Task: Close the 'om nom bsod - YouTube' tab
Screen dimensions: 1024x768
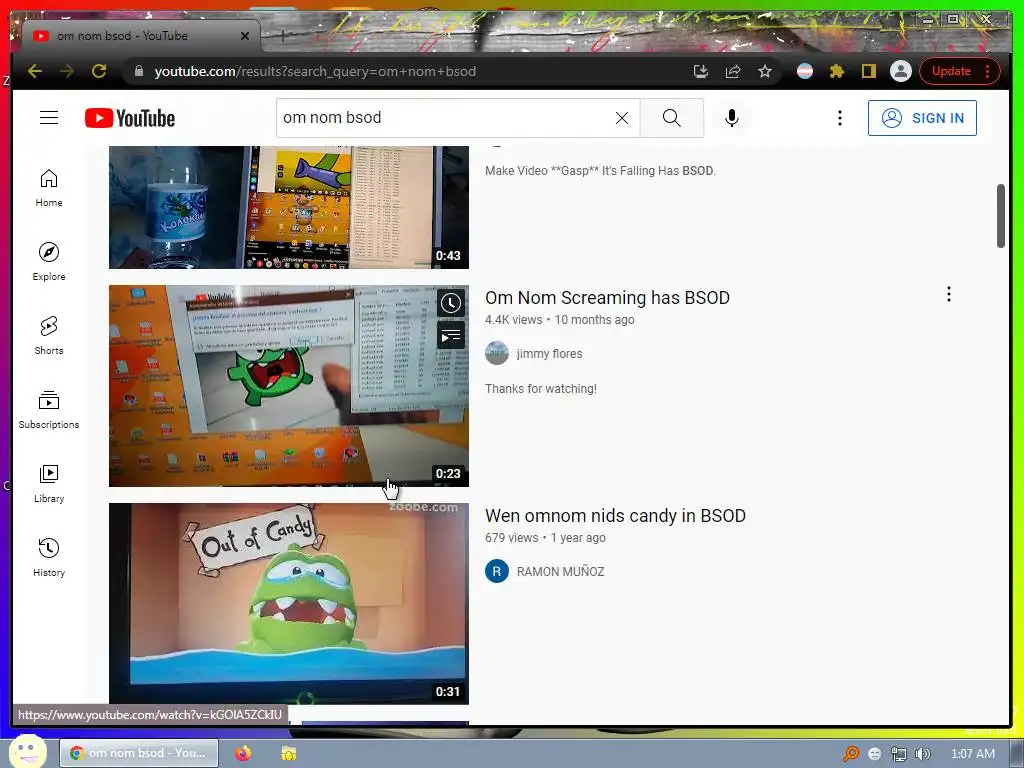Action: click(x=245, y=36)
